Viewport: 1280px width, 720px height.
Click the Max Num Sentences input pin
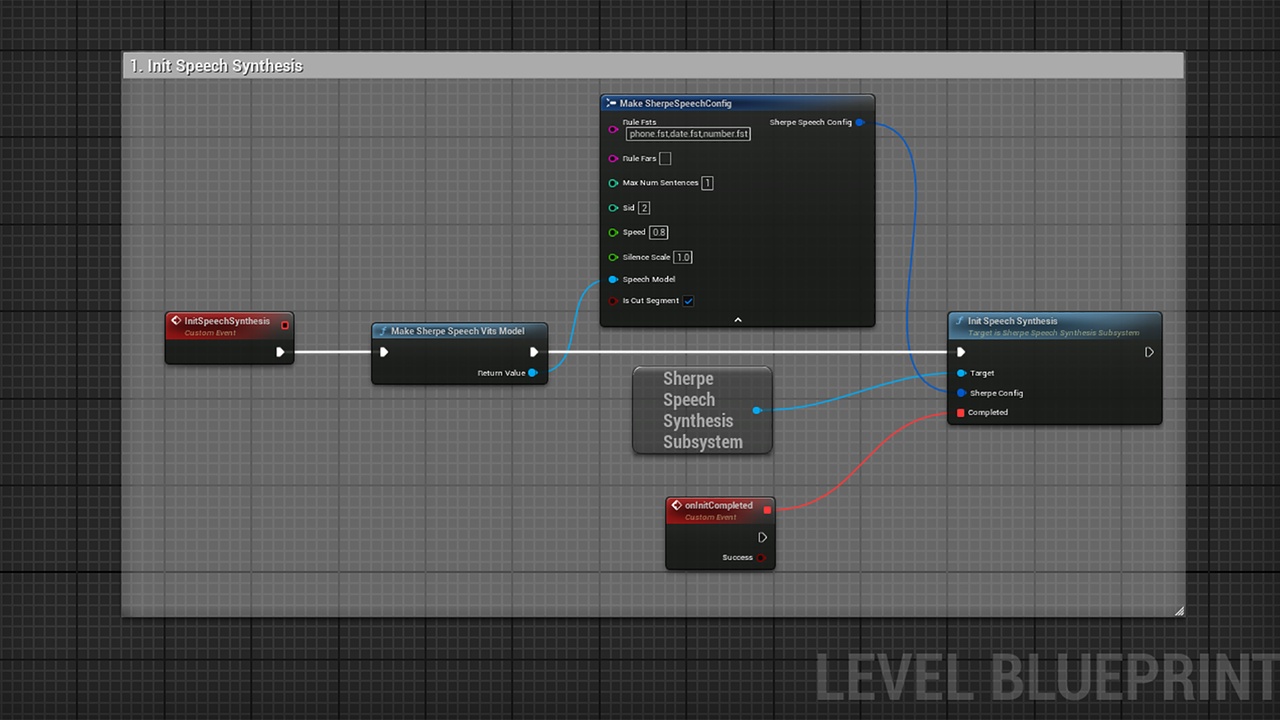point(614,183)
